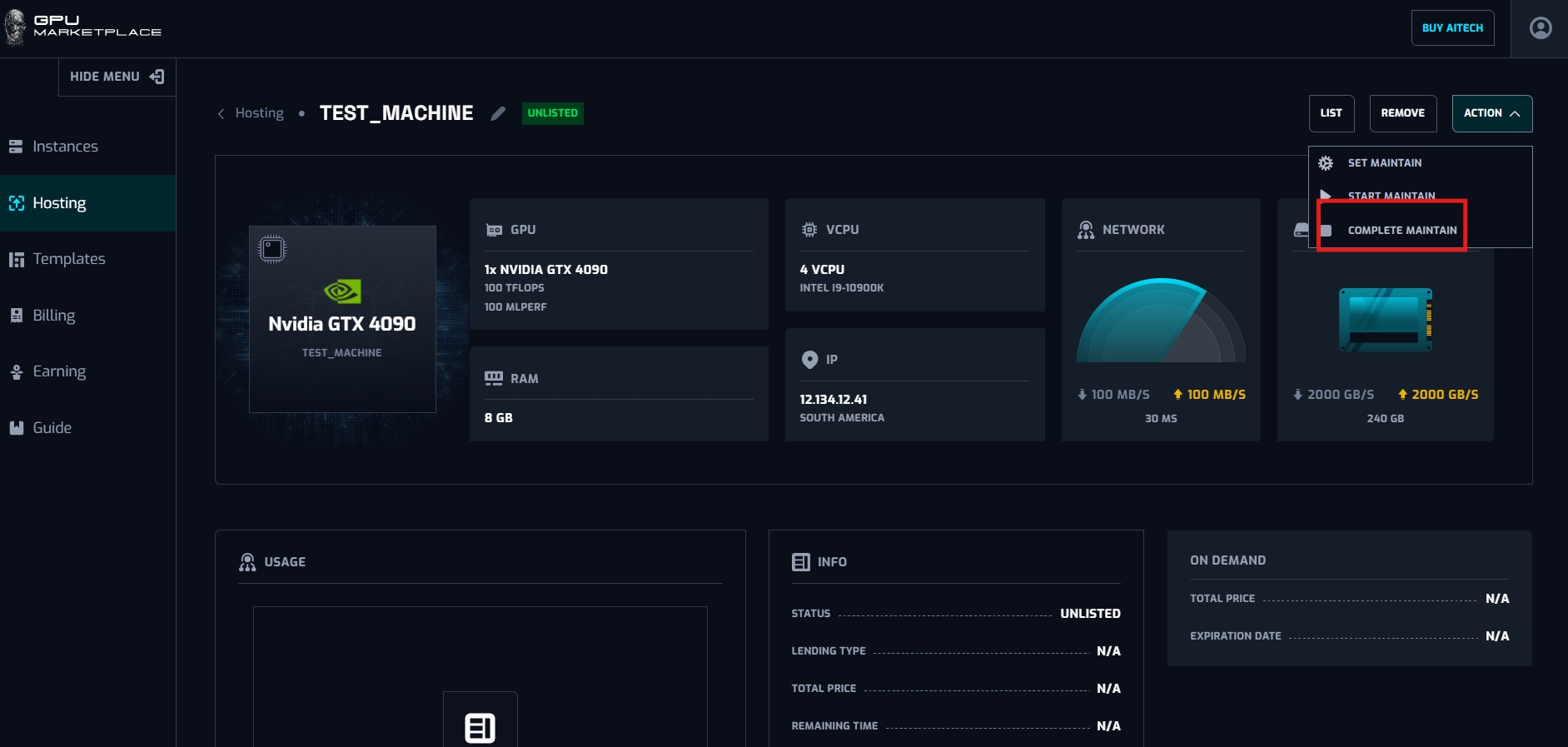Click the pencil icon to rename TEST_MACHINE
The width and height of the screenshot is (1568, 747).
pyautogui.click(x=498, y=113)
